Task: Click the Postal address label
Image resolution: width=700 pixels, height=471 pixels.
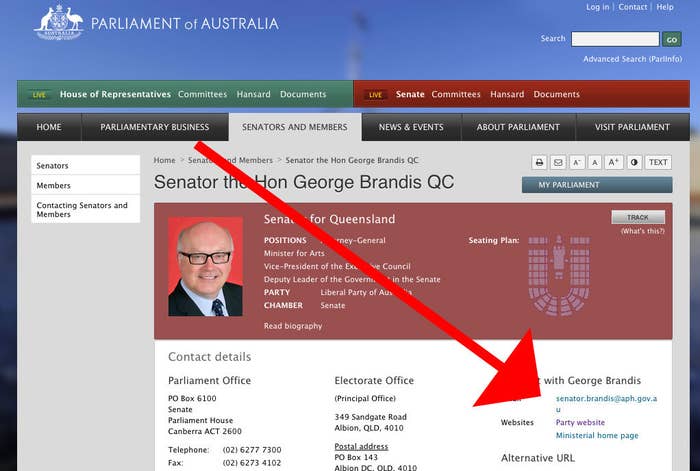Action: (361, 446)
